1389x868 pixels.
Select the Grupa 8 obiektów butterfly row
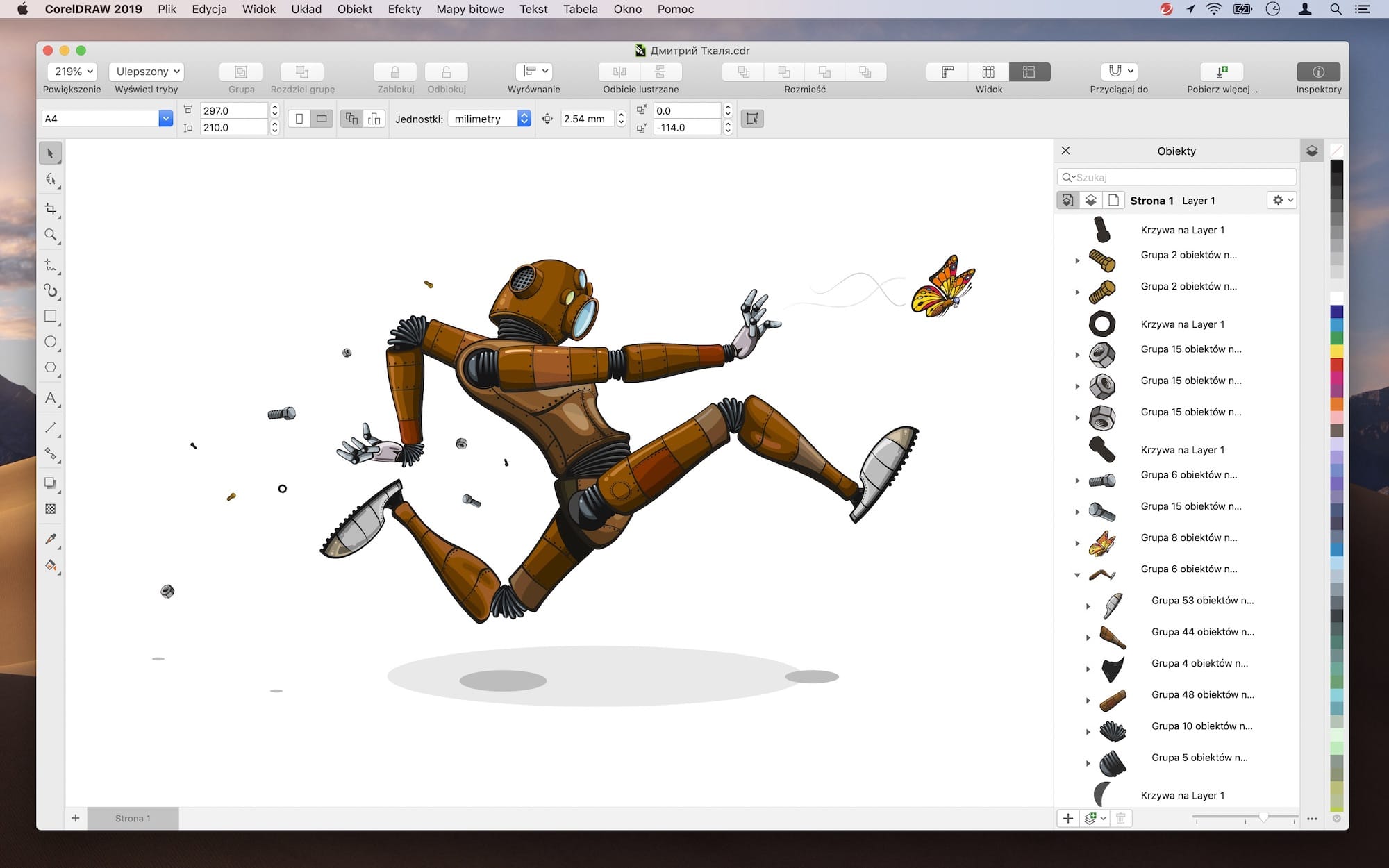tap(1176, 542)
